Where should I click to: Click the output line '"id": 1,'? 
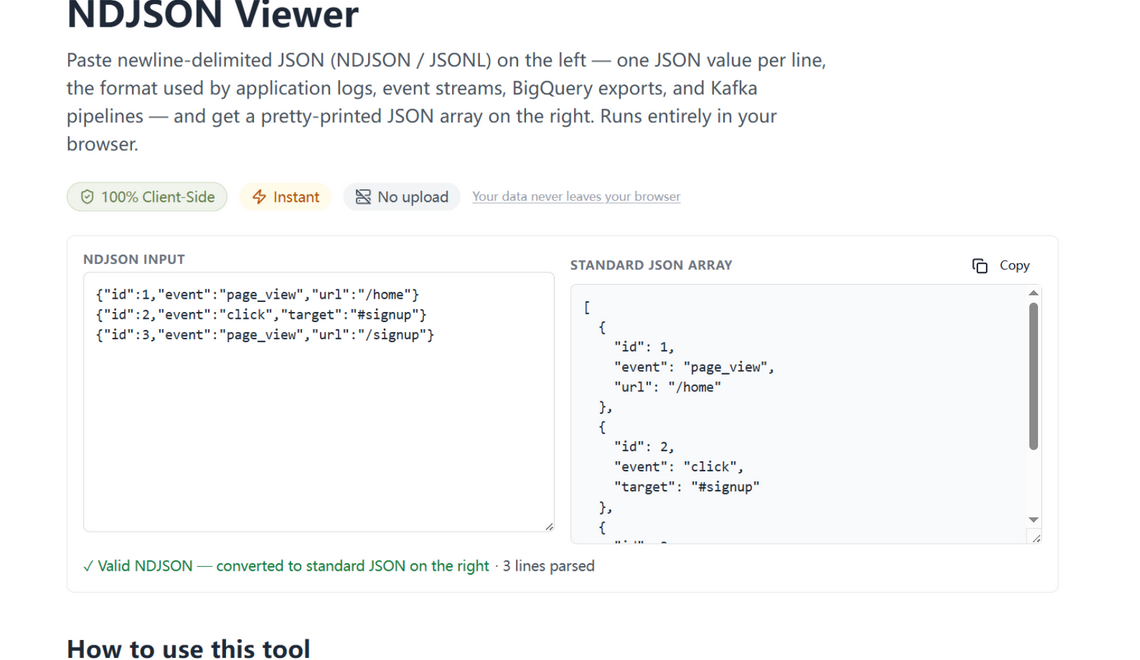tap(644, 347)
